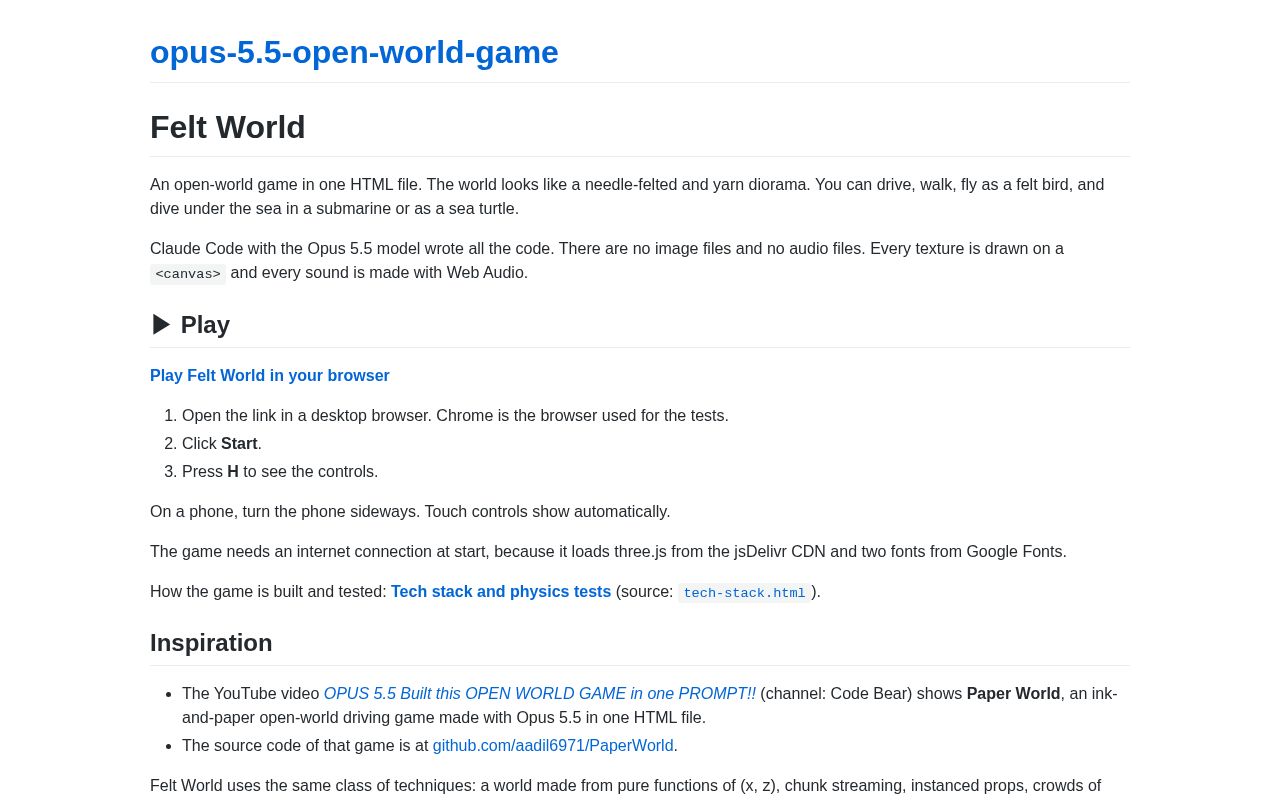The width and height of the screenshot is (1280, 800).
Task: Click the bold word Start in step 2
Action: click(239, 444)
